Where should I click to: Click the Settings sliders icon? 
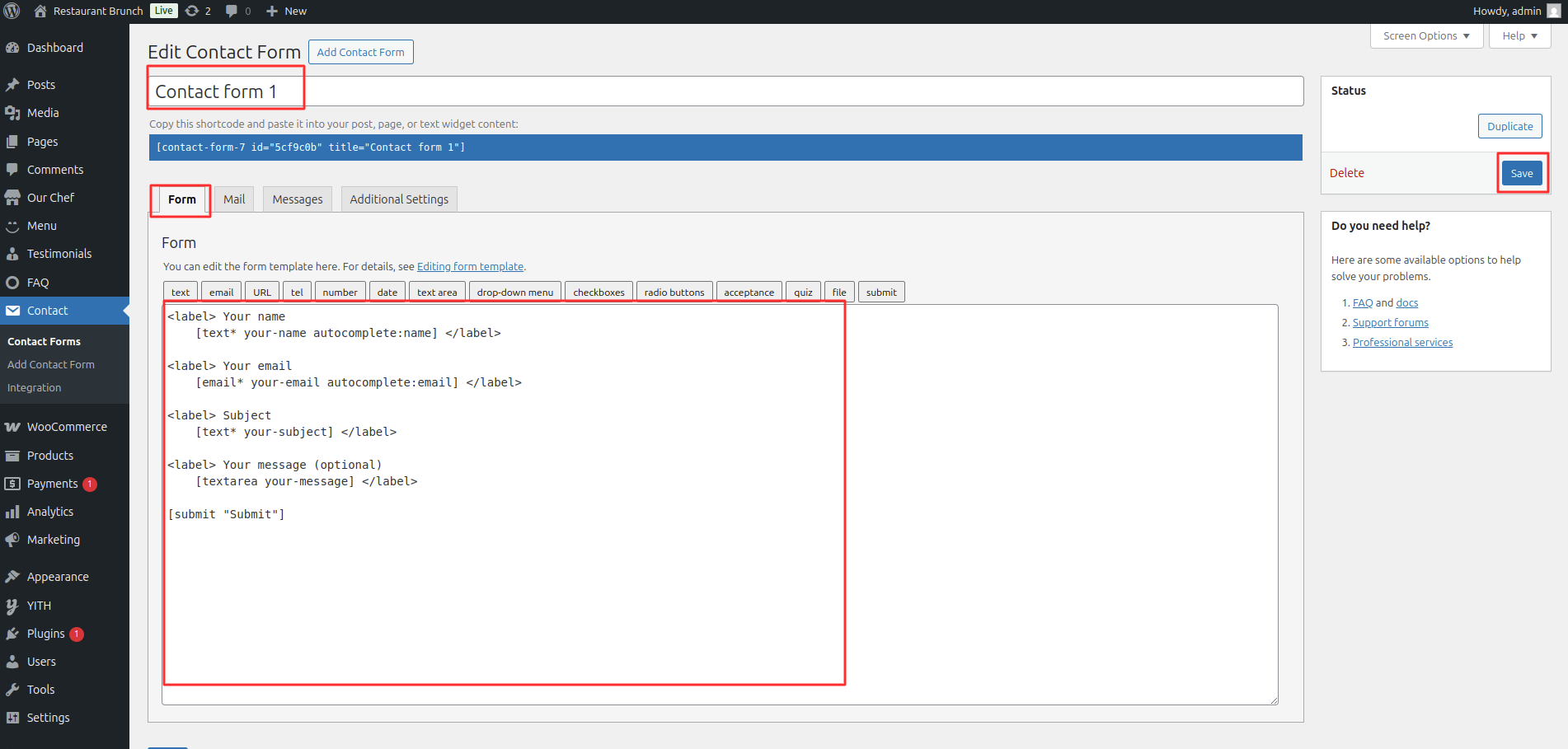(x=12, y=718)
